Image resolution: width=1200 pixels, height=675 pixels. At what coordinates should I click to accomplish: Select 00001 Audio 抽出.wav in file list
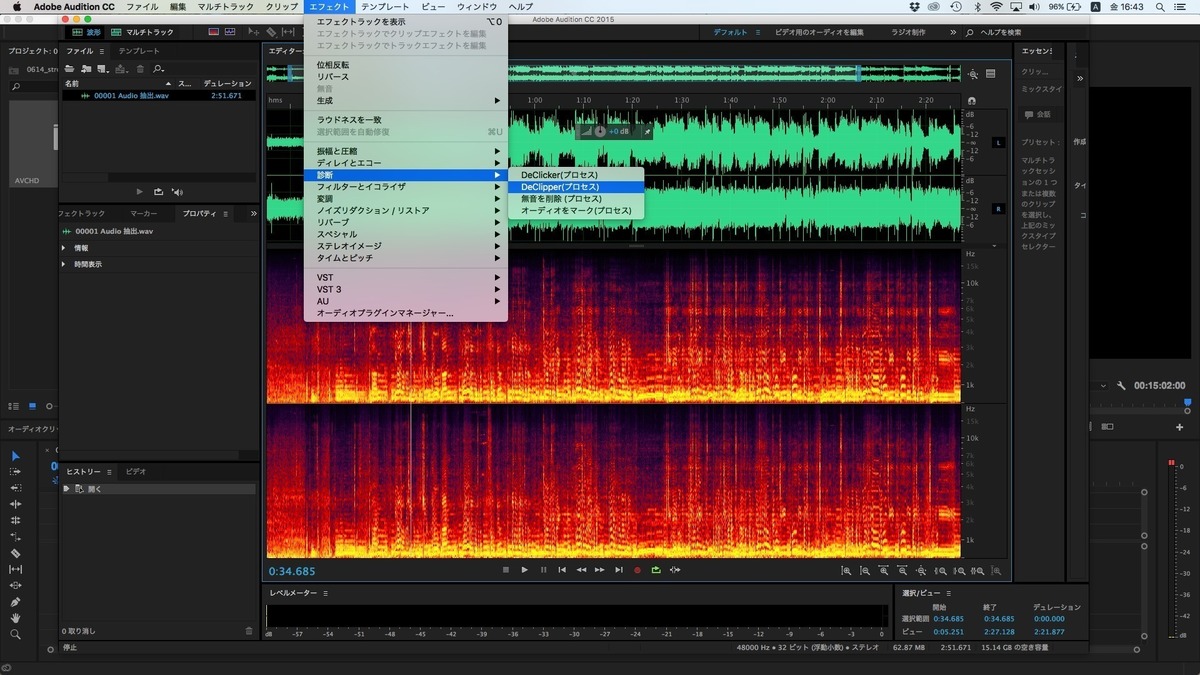click(131, 96)
